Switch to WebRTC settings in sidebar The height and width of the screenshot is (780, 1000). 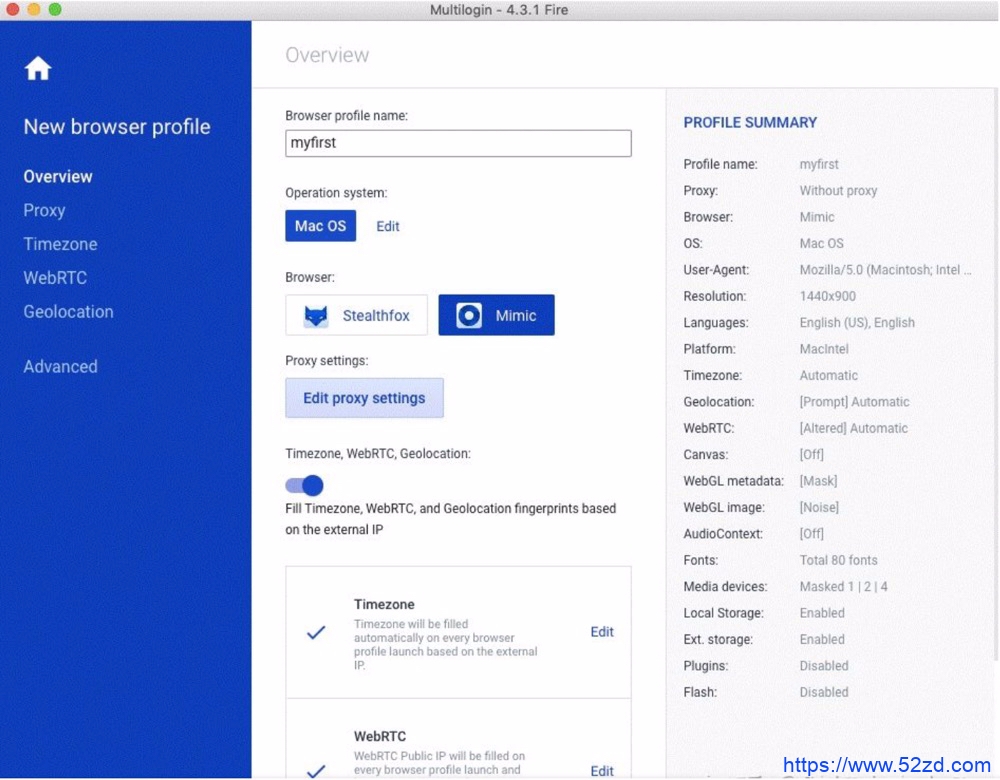tap(55, 278)
